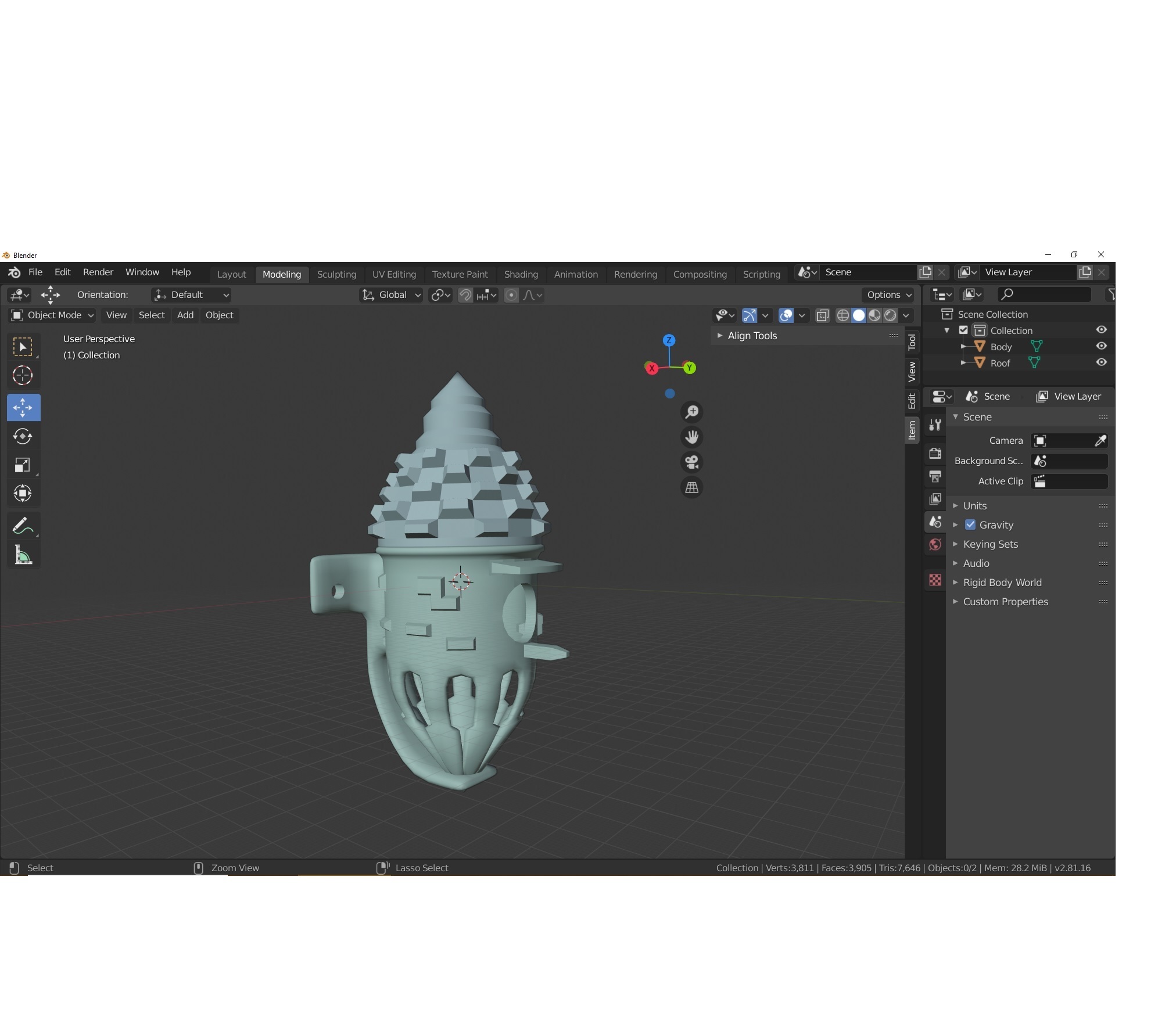
Task: Expand the Units panel
Action: [x=974, y=505]
